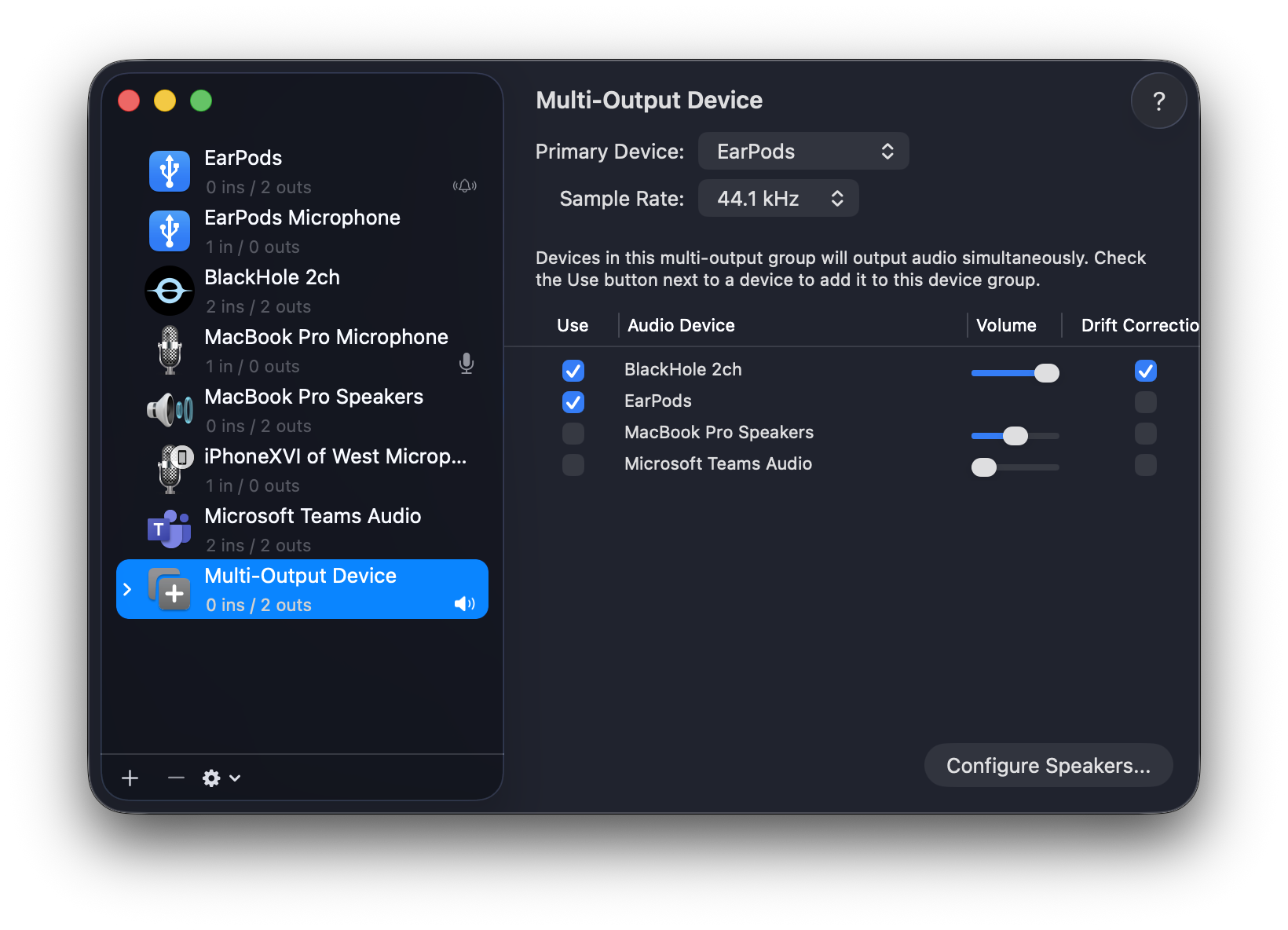Disable Drift Correction for BlackHole 2ch

[1146, 371]
